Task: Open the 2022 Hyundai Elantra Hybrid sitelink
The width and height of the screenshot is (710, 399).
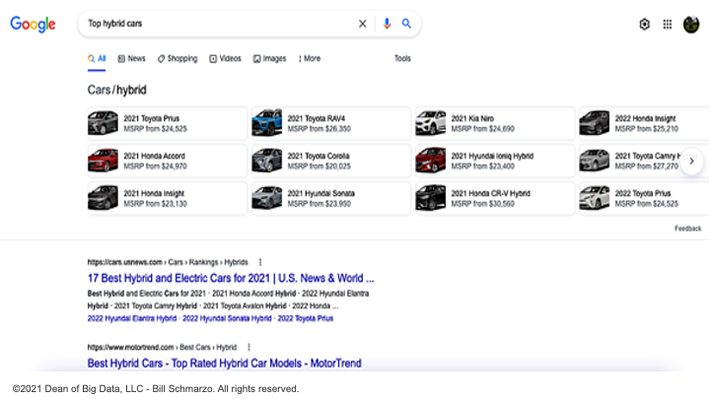Action: tap(132, 318)
